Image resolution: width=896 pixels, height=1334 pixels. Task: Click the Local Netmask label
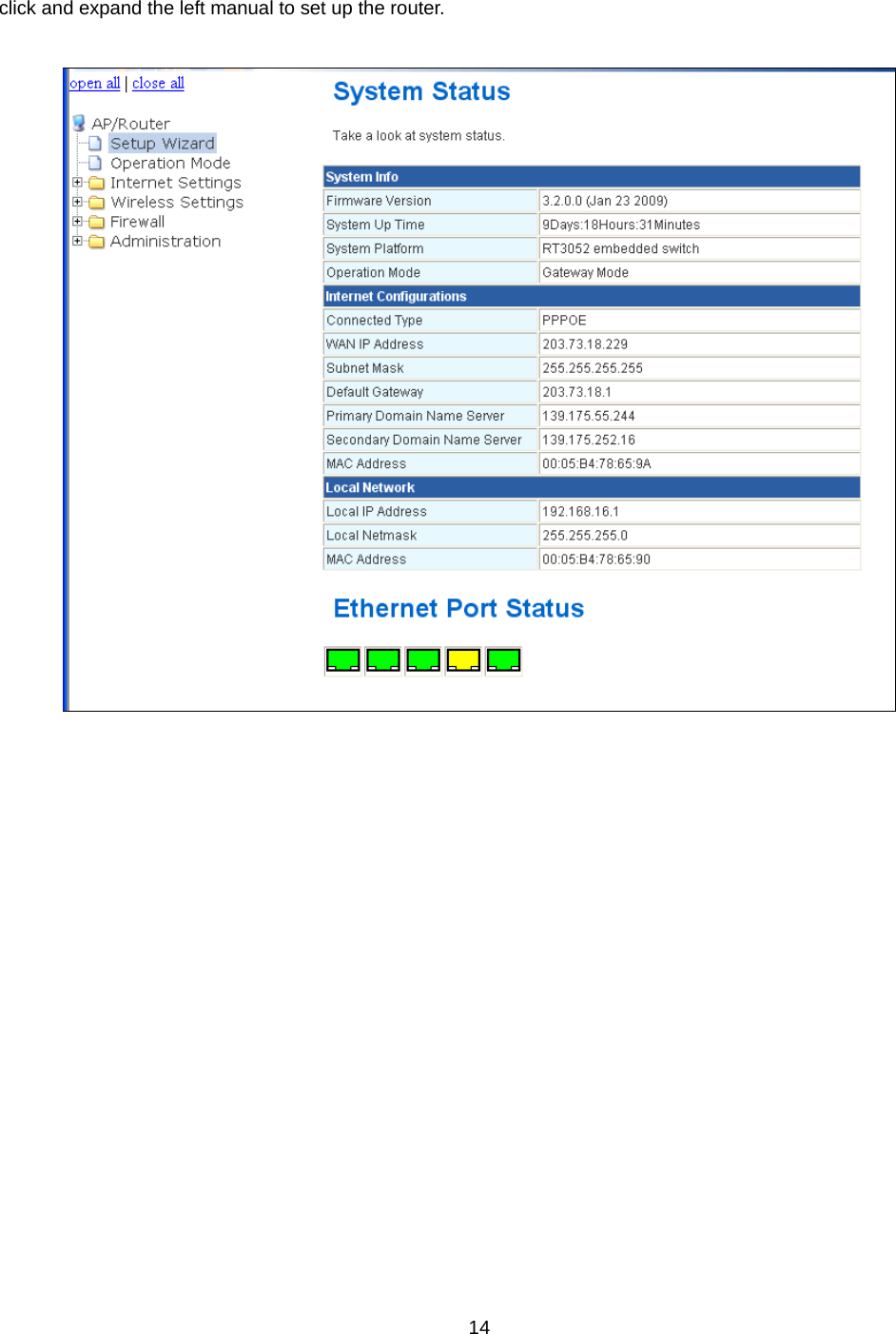click(372, 535)
